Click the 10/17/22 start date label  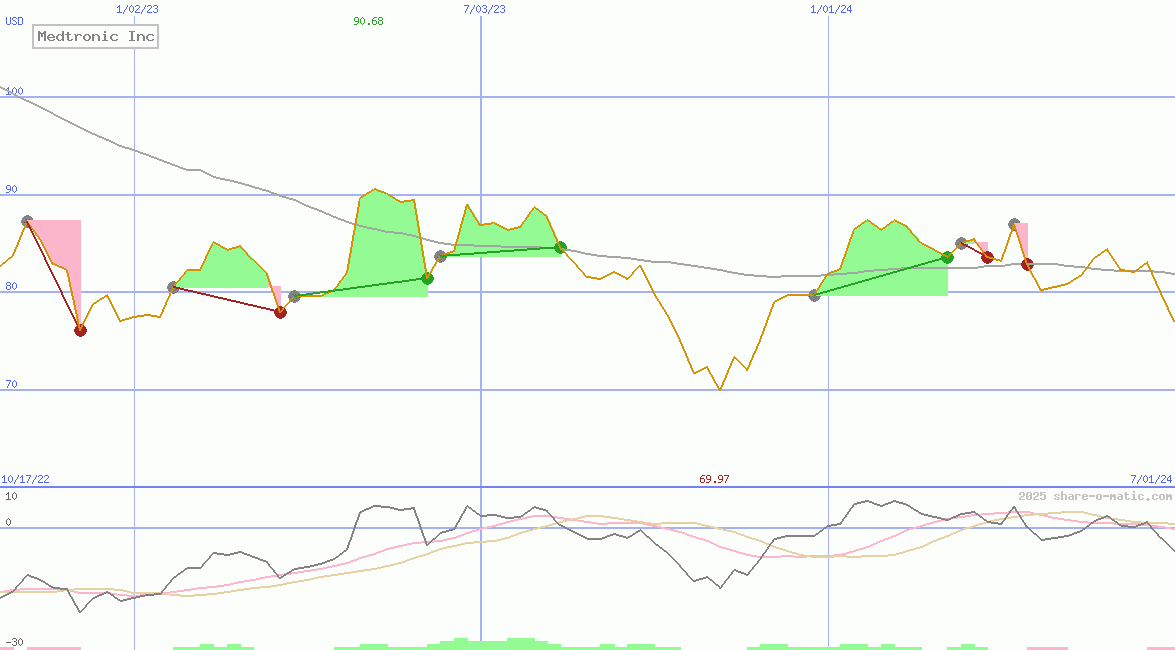tap(25, 479)
